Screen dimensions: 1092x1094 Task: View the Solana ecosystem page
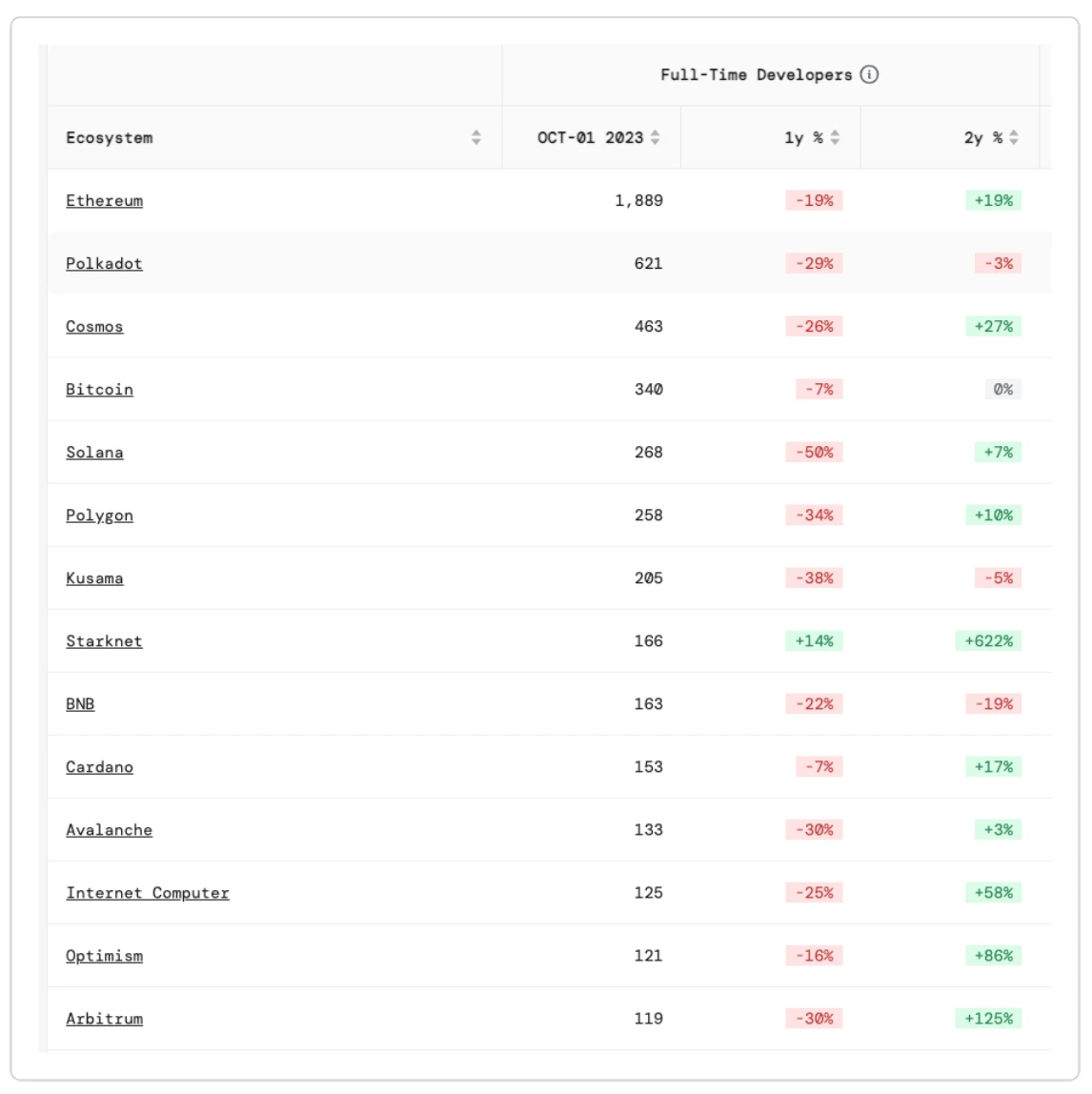click(x=94, y=452)
